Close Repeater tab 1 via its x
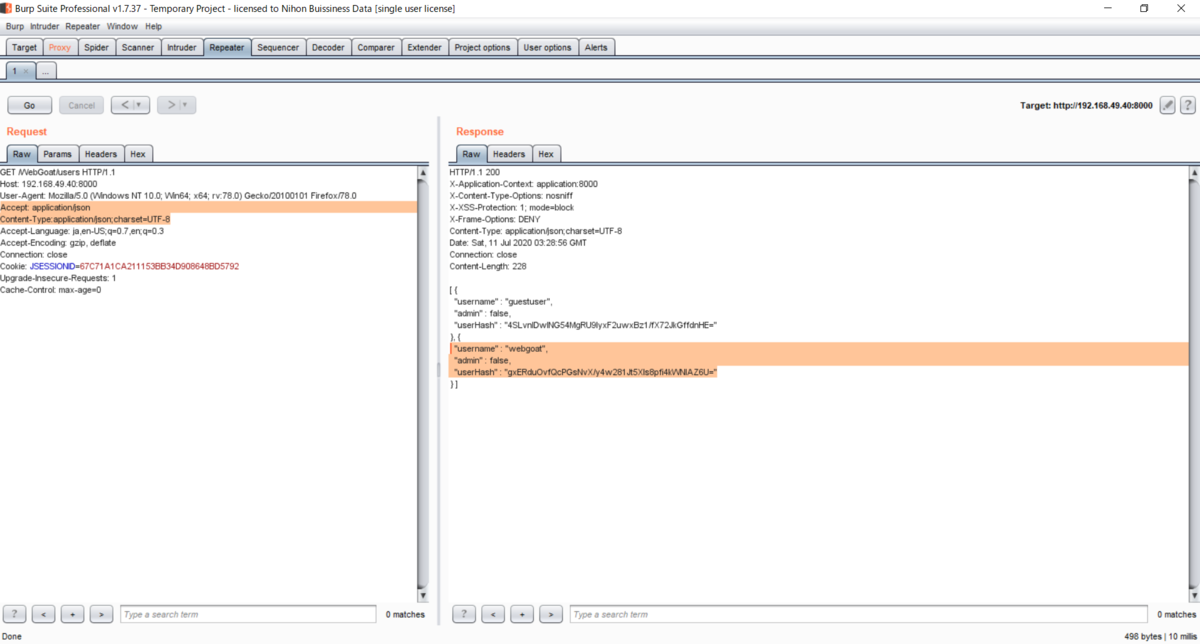 pos(26,71)
